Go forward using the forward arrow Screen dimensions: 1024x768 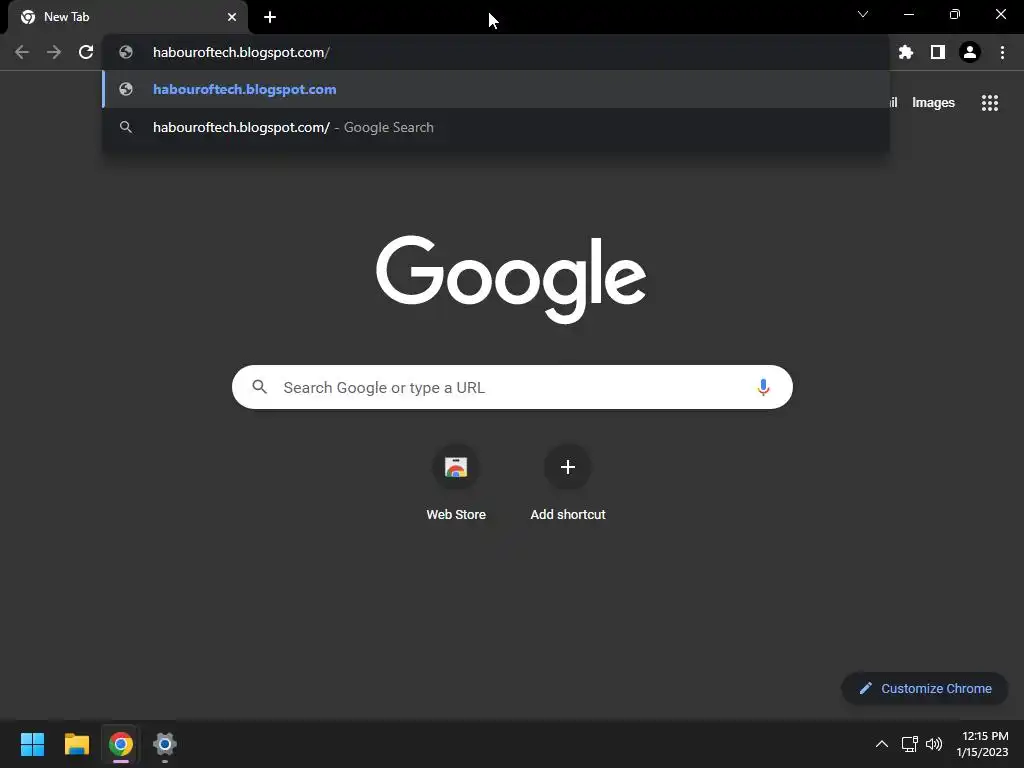point(54,52)
